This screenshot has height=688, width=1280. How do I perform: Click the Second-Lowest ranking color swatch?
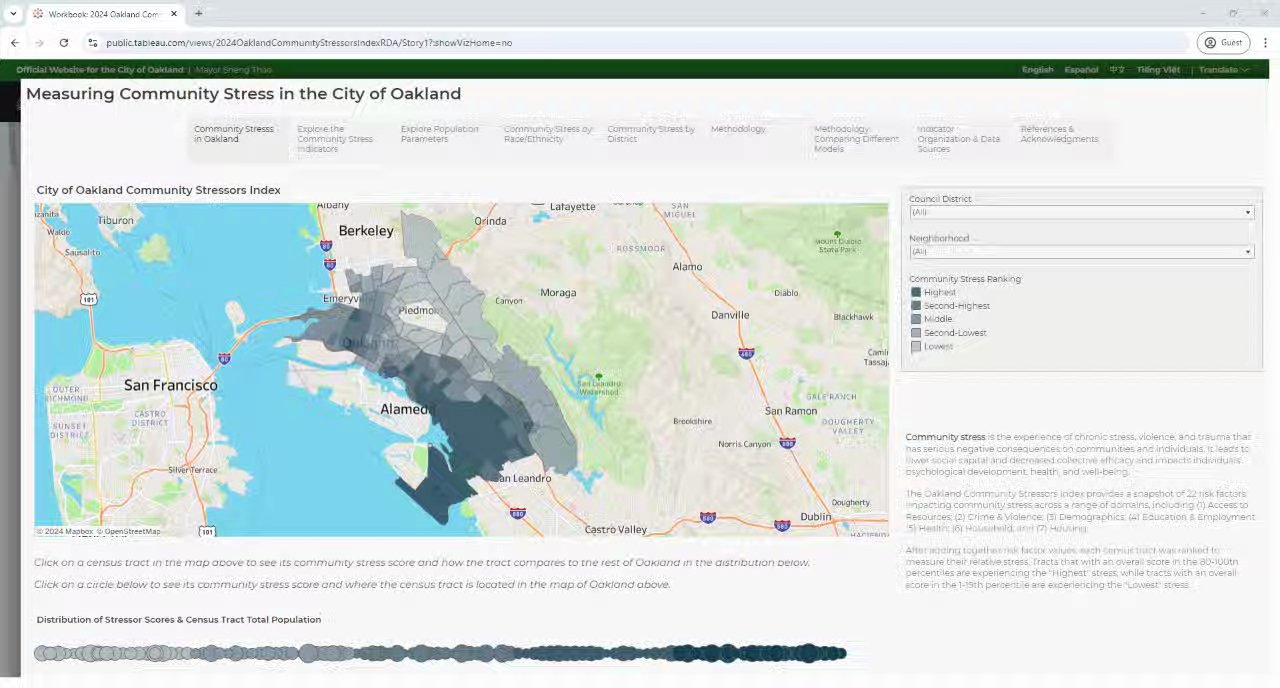point(916,333)
